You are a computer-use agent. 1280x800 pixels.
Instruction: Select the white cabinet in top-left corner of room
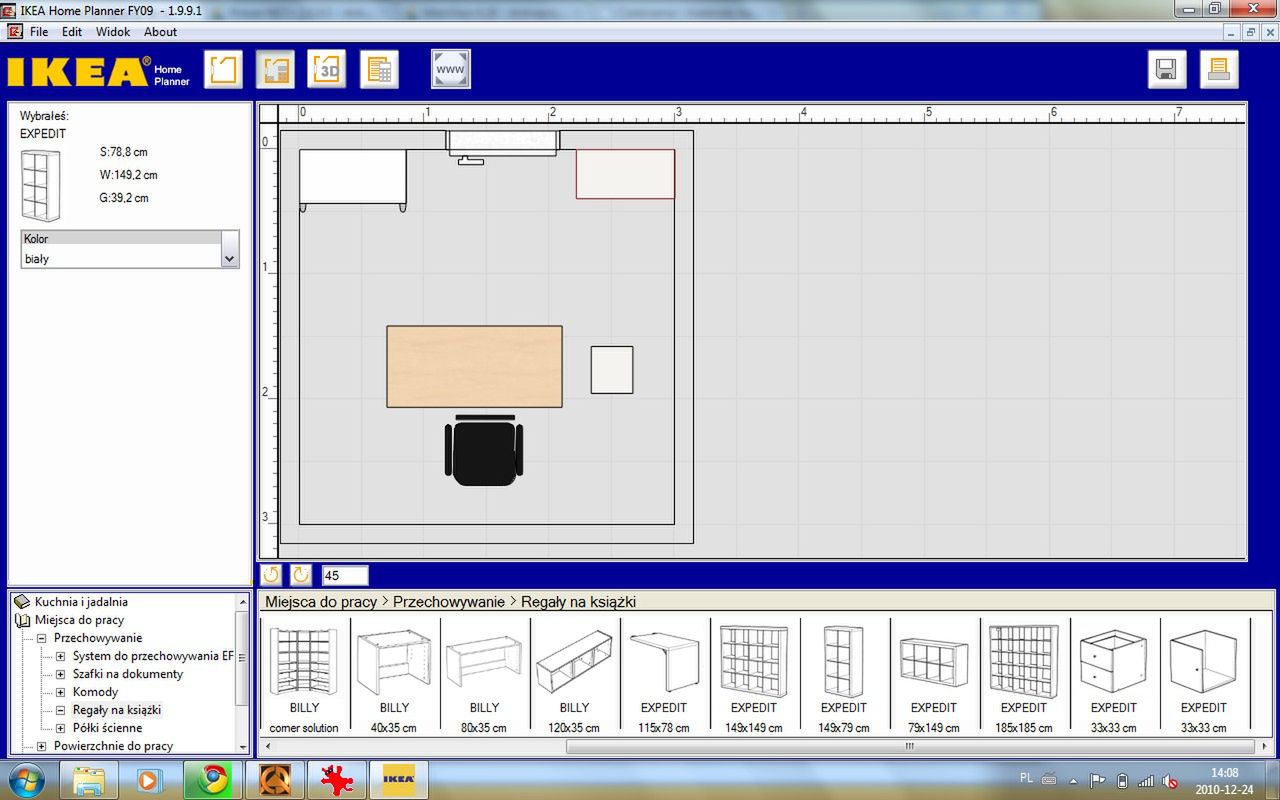(353, 178)
